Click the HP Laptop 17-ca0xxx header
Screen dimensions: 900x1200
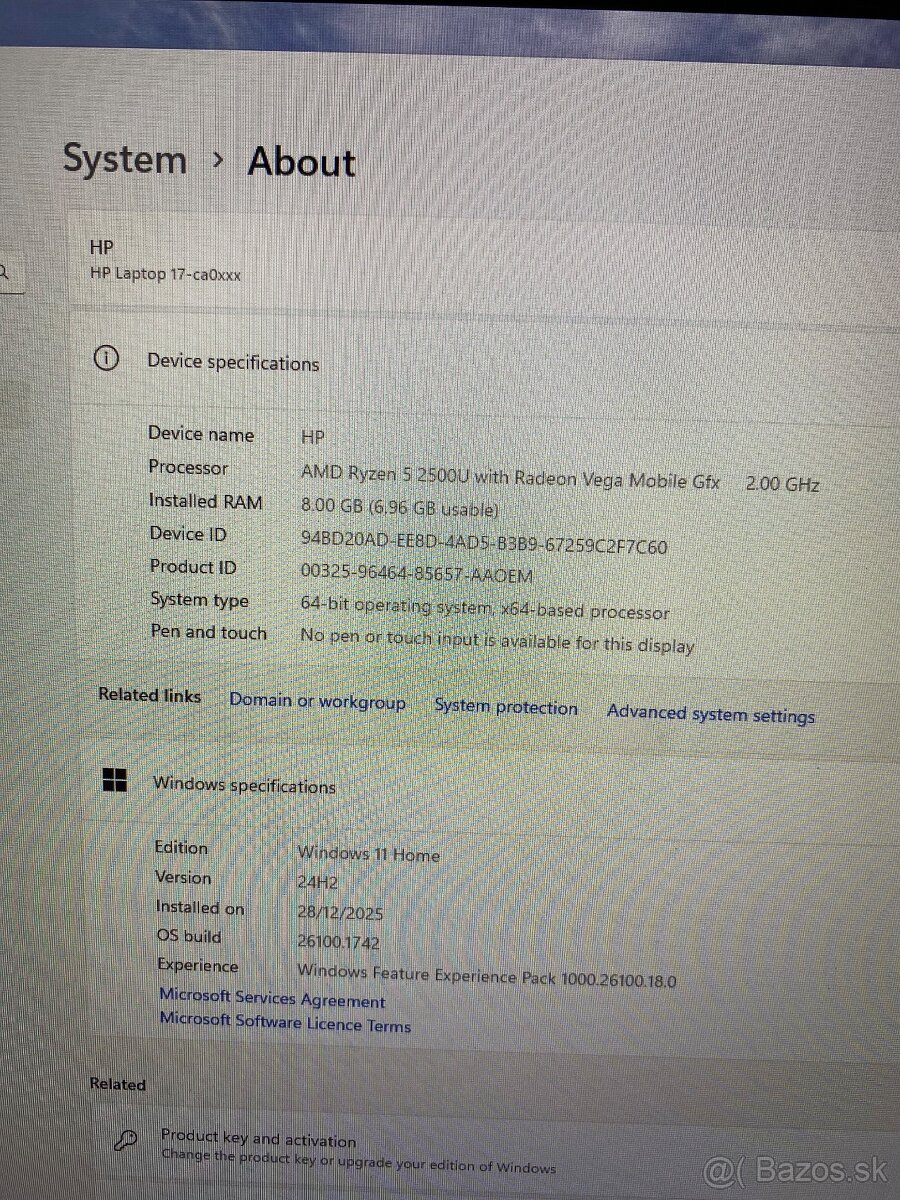point(164,274)
